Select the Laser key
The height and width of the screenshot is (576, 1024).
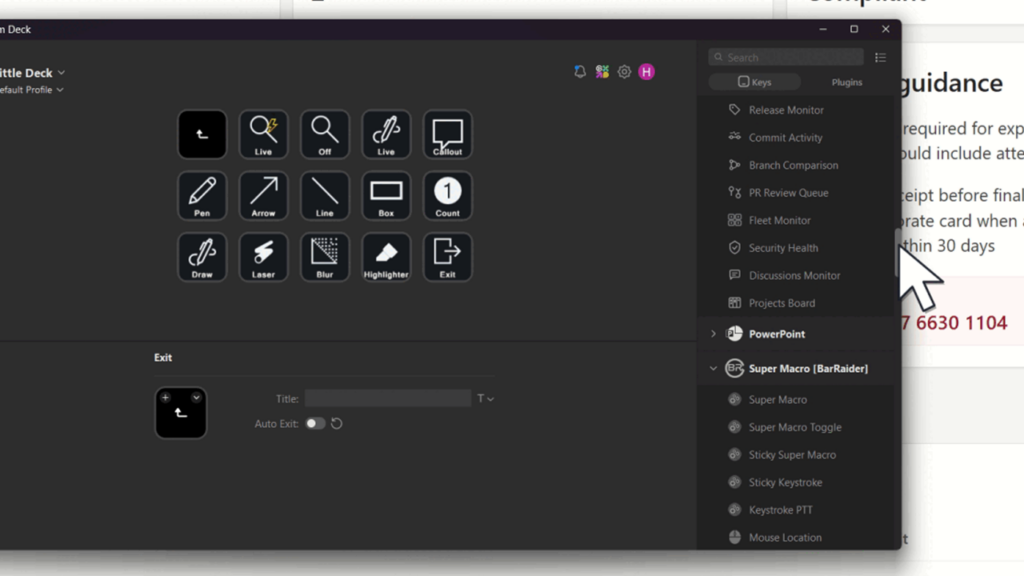point(263,257)
